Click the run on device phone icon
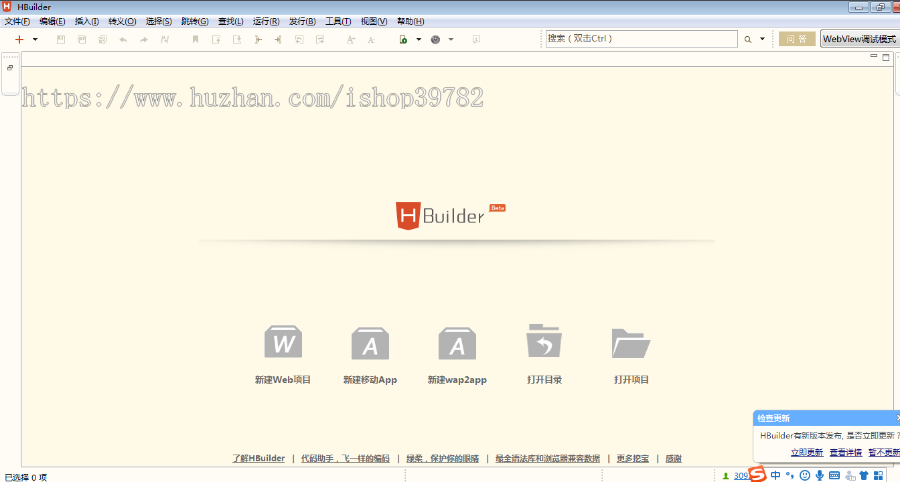 [x=403, y=40]
